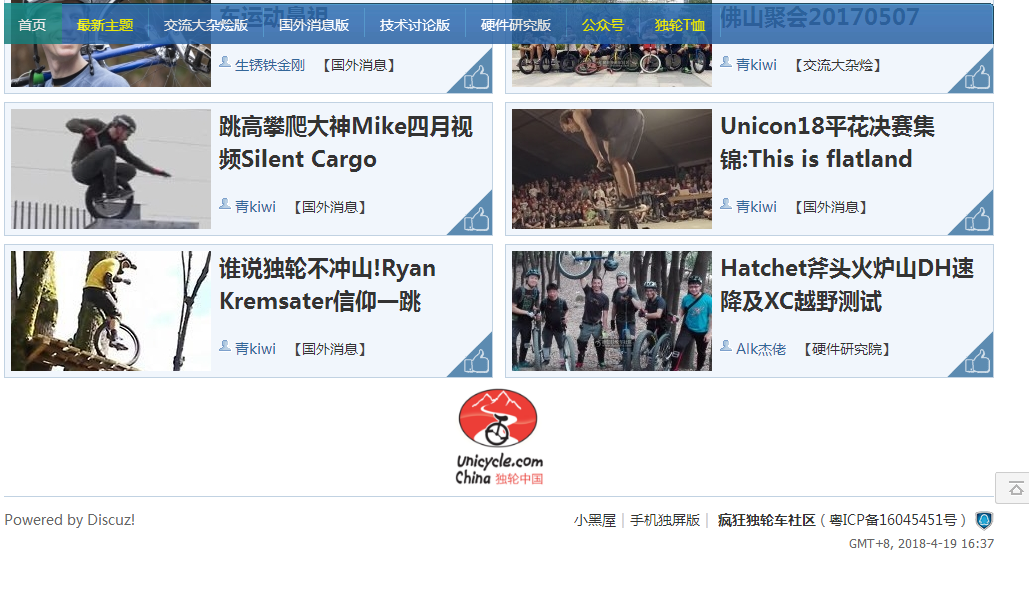Open Unicon18平花决赛集锦 post title

[828, 142]
